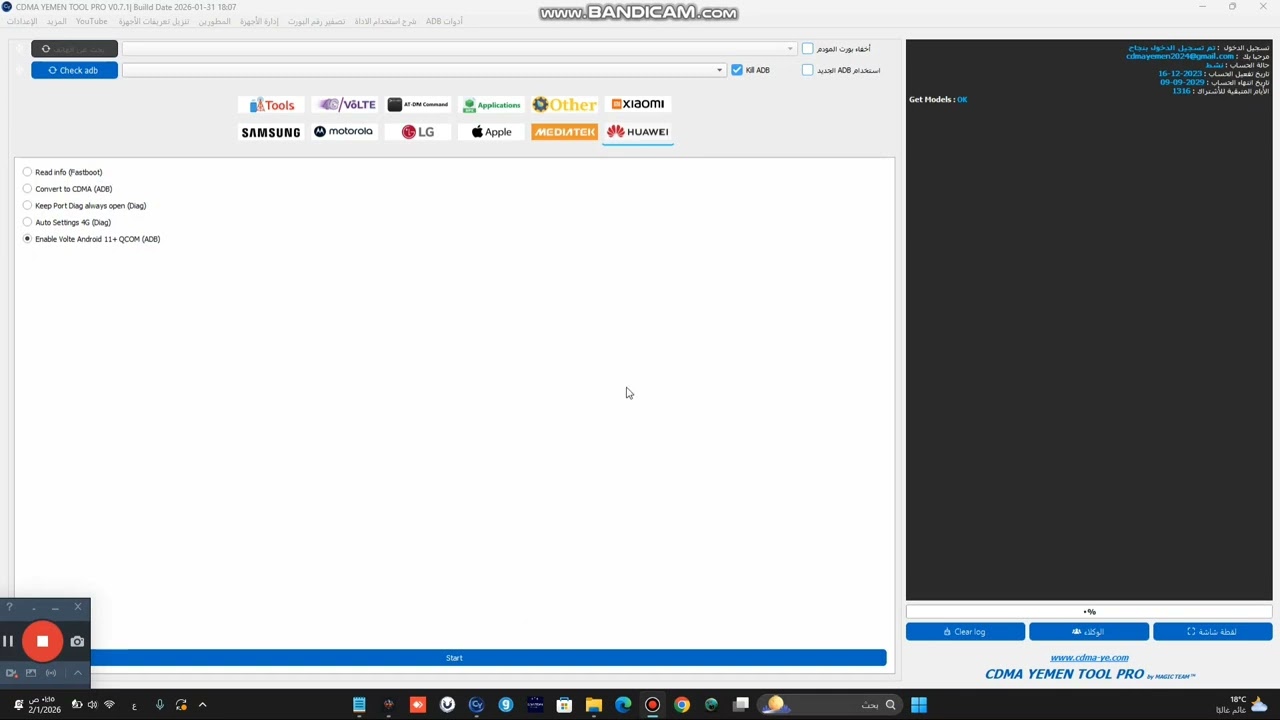1280x720 pixels.
Task: Open the volume tray icon
Action: 92,705
